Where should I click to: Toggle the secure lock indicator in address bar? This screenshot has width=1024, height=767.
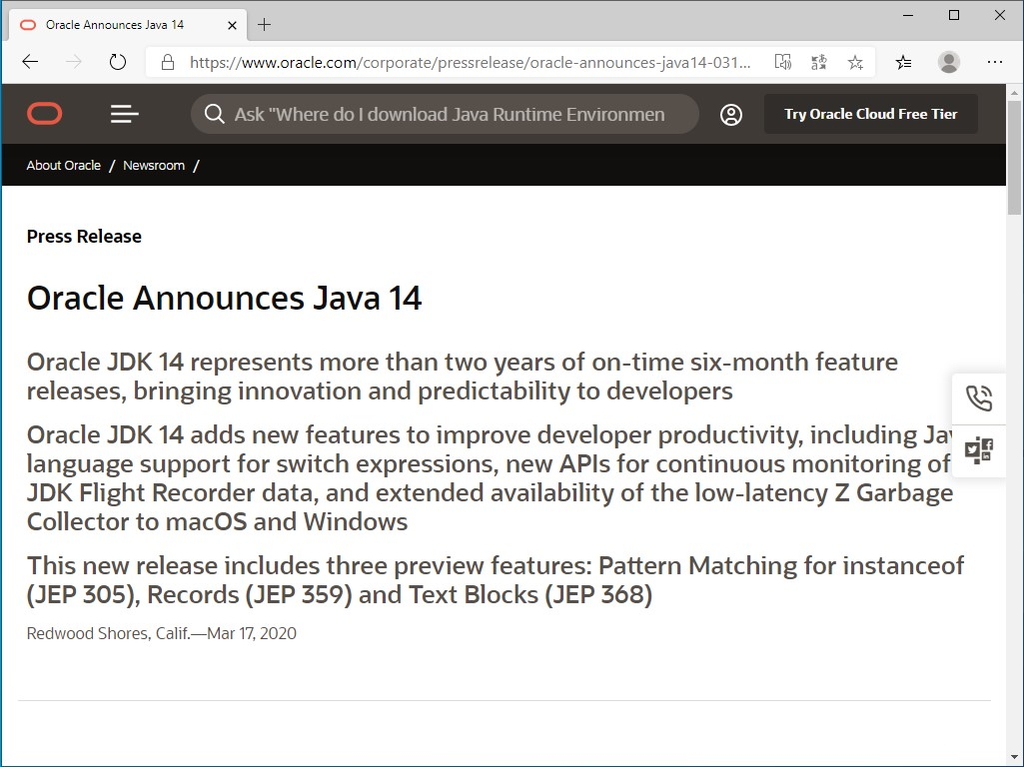[166, 61]
